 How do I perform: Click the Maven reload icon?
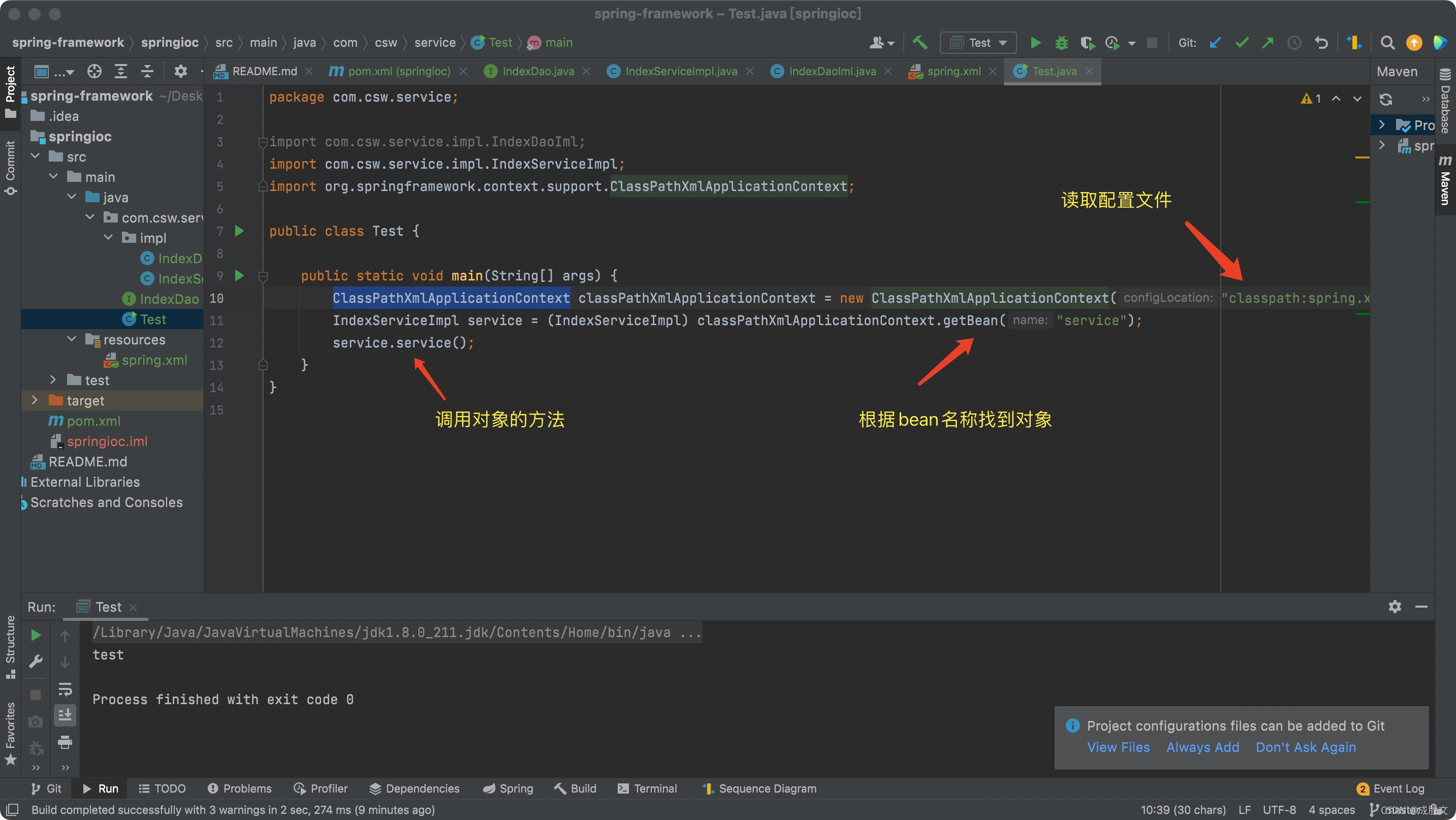(x=1385, y=100)
